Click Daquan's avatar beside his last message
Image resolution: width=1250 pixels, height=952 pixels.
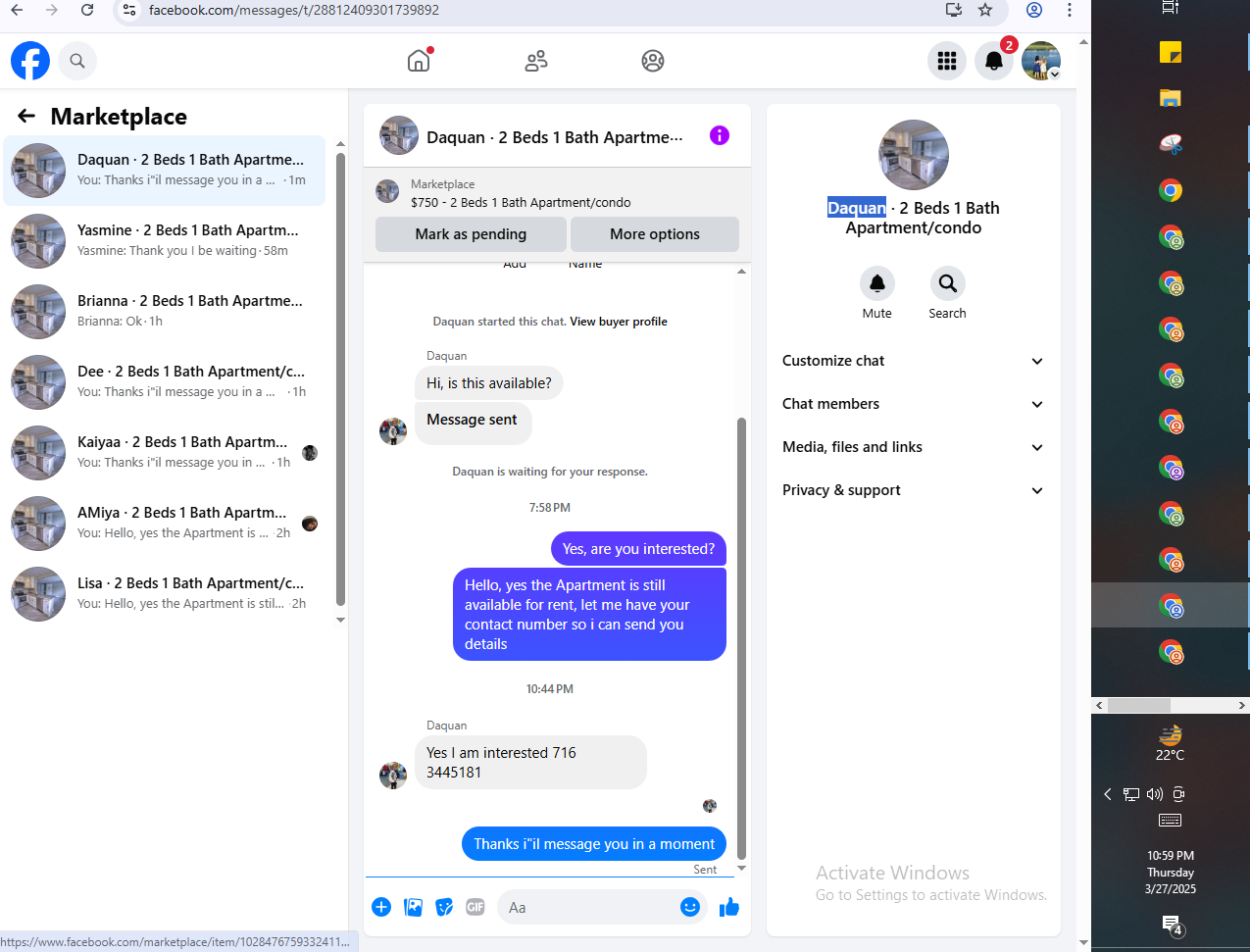(393, 775)
